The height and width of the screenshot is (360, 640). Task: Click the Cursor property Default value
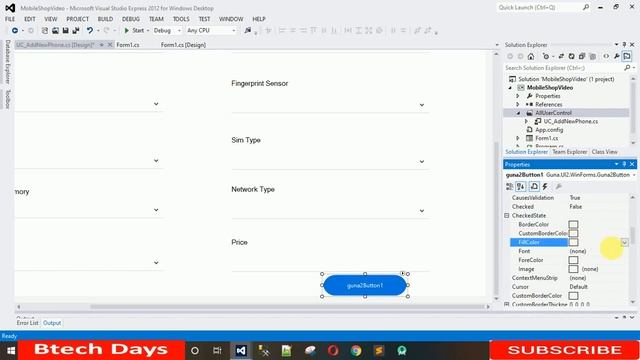(x=578, y=287)
